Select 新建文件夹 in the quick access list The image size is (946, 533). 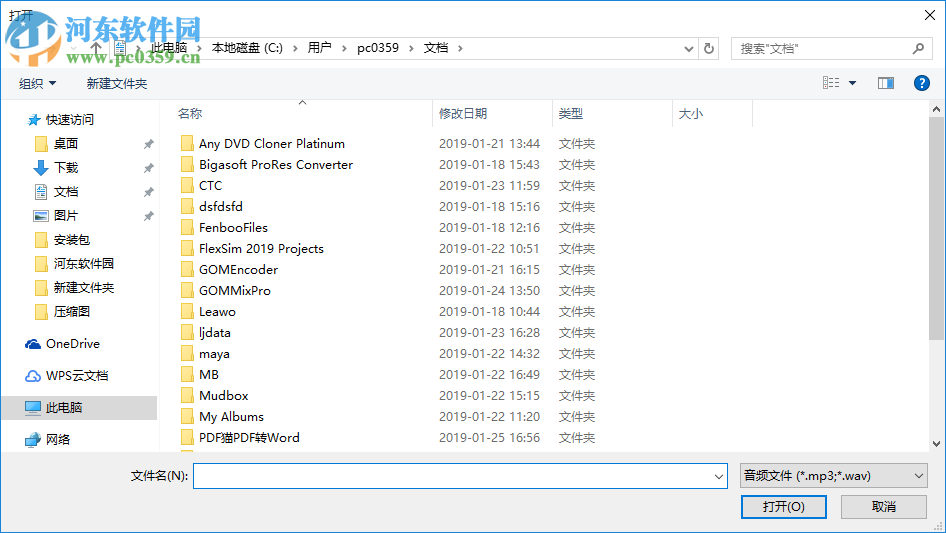(84, 287)
